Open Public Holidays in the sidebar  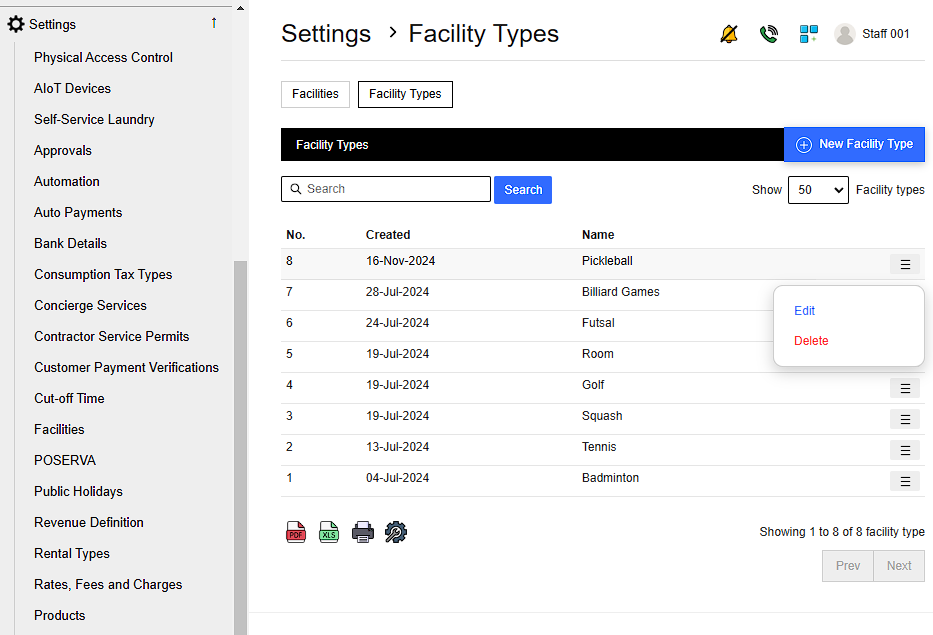point(78,491)
